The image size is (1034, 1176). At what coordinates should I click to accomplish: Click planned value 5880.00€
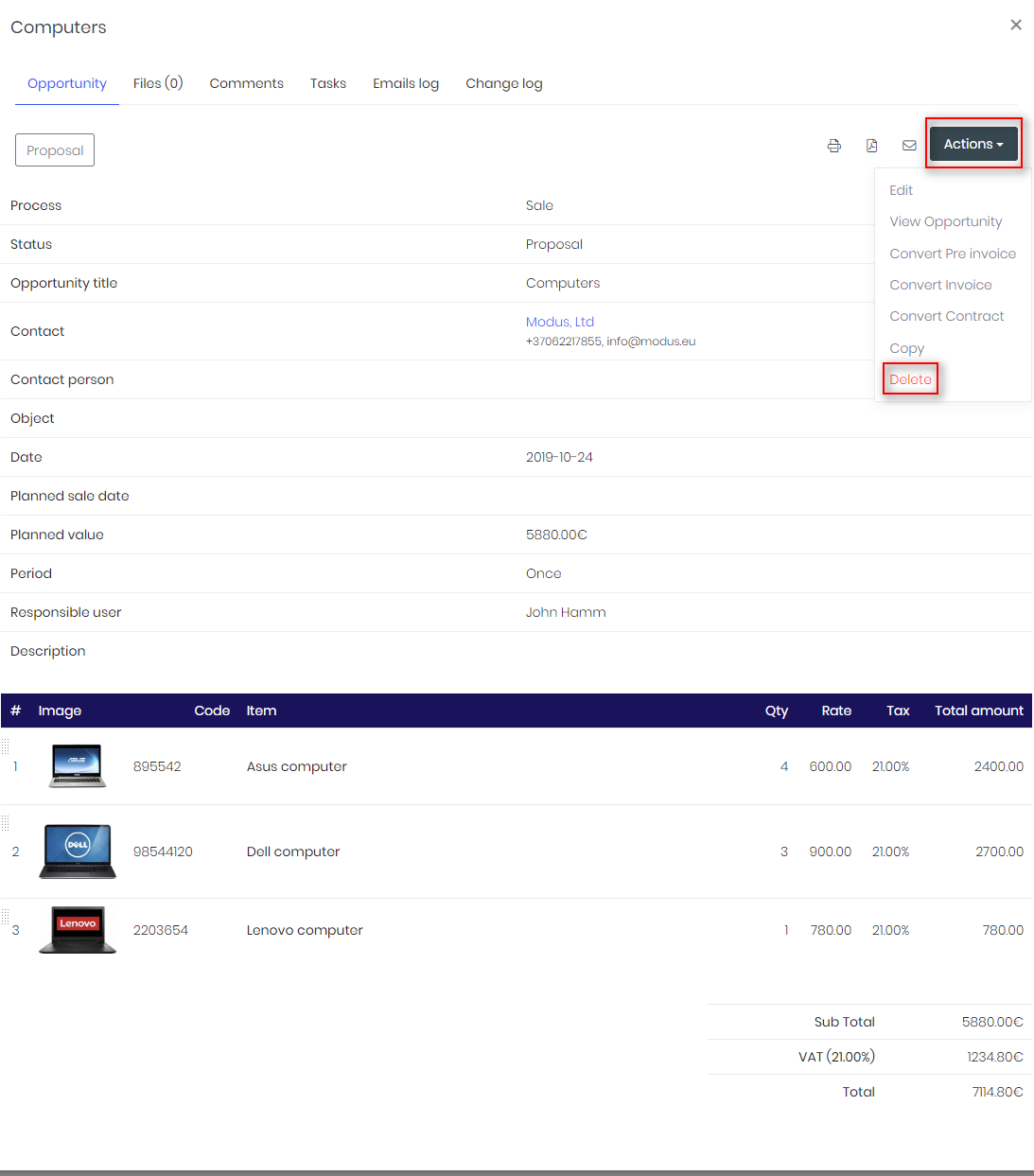(x=556, y=535)
